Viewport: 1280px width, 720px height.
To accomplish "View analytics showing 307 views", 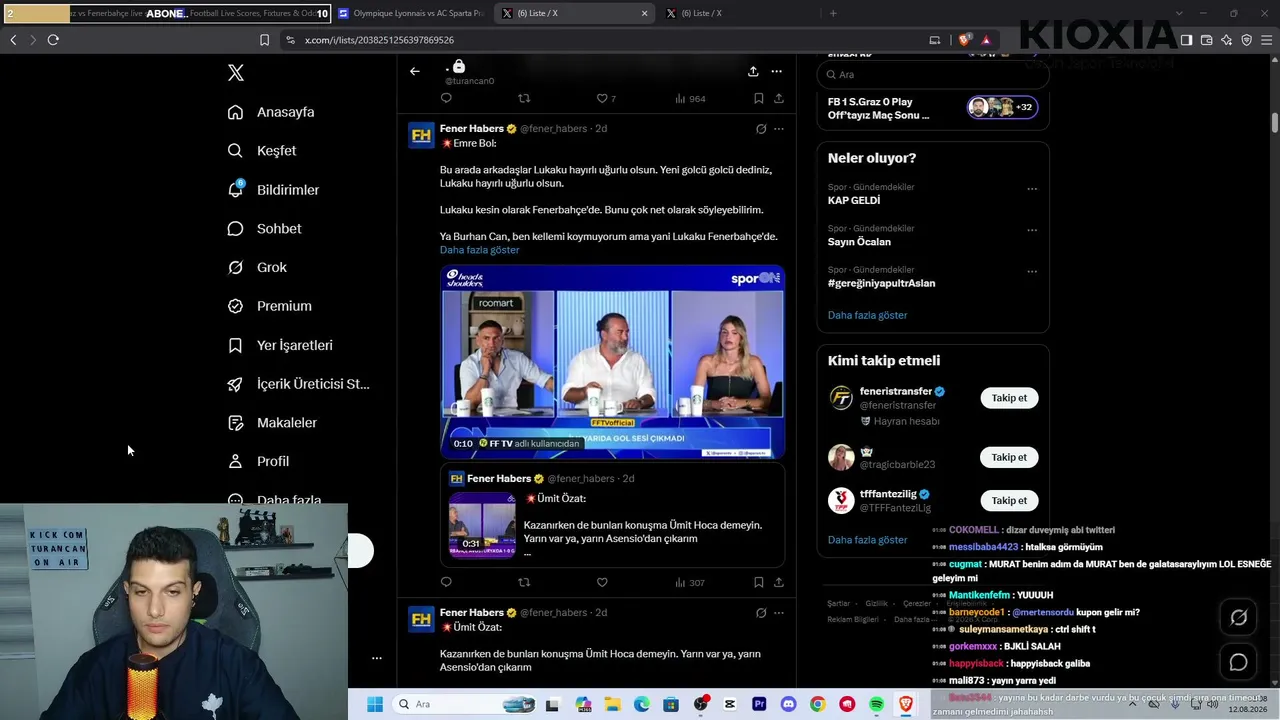I will click(691, 582).
